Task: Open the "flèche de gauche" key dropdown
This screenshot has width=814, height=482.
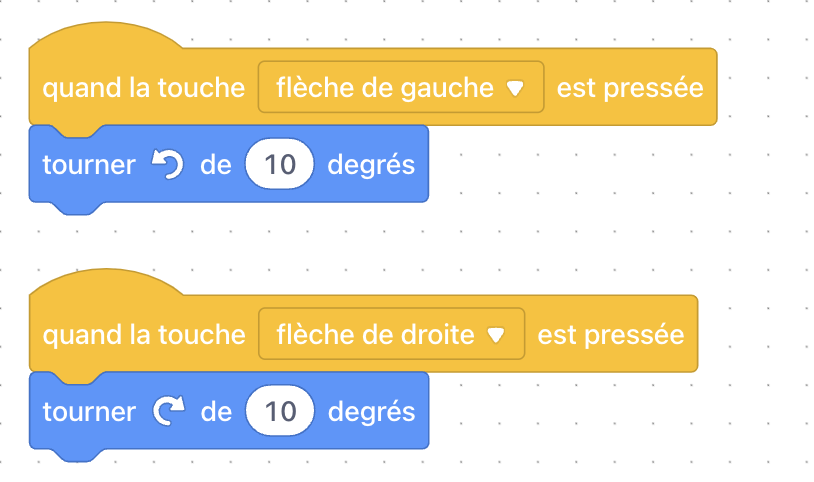Action: 401,87
